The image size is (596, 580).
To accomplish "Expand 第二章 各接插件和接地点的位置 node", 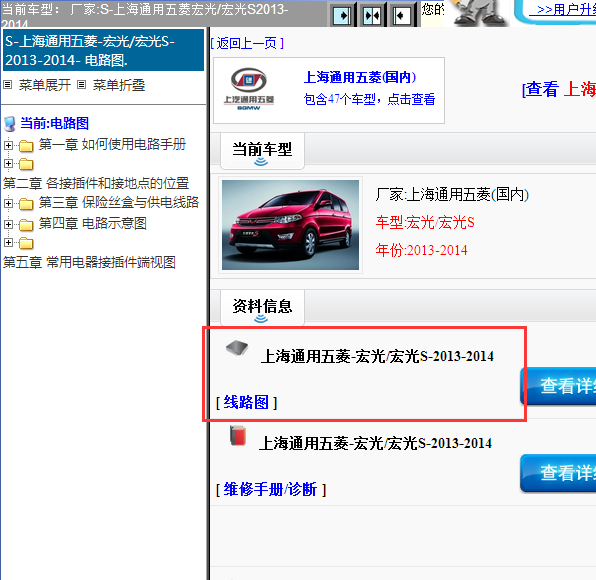I will (x=8, y=164).
